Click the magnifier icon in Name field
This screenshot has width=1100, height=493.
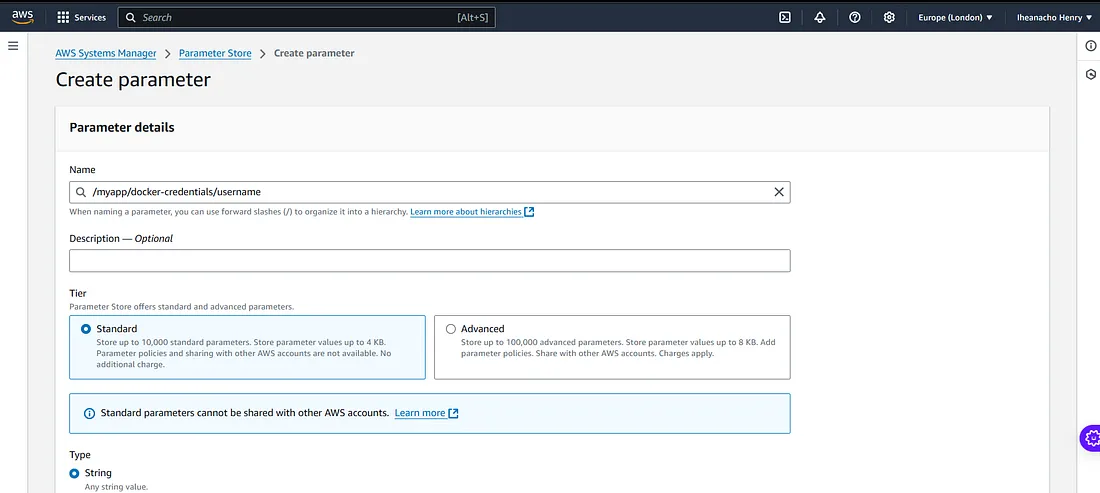tap(81, 192)
